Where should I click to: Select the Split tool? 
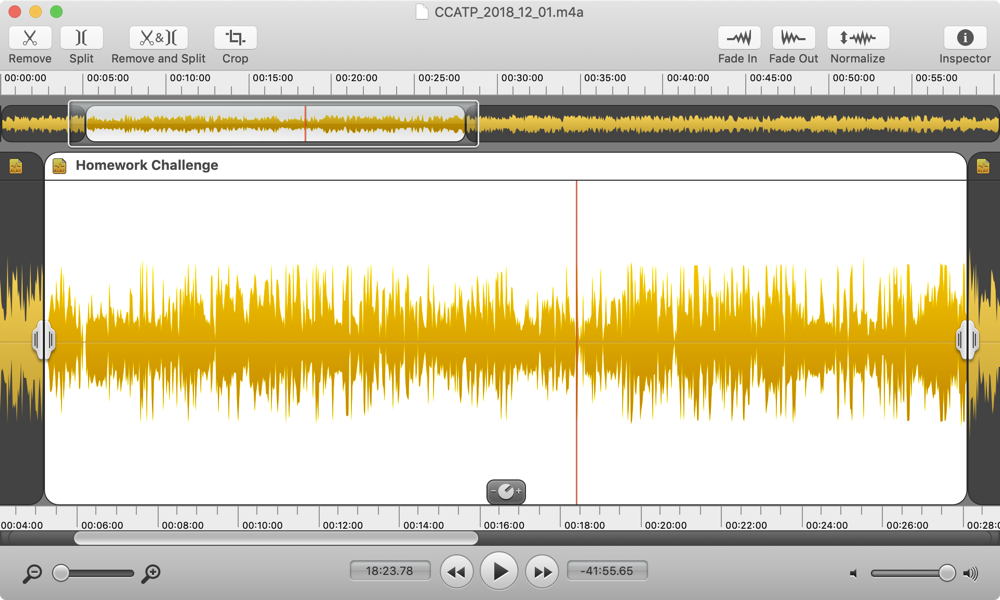click(x=81, y=38)
